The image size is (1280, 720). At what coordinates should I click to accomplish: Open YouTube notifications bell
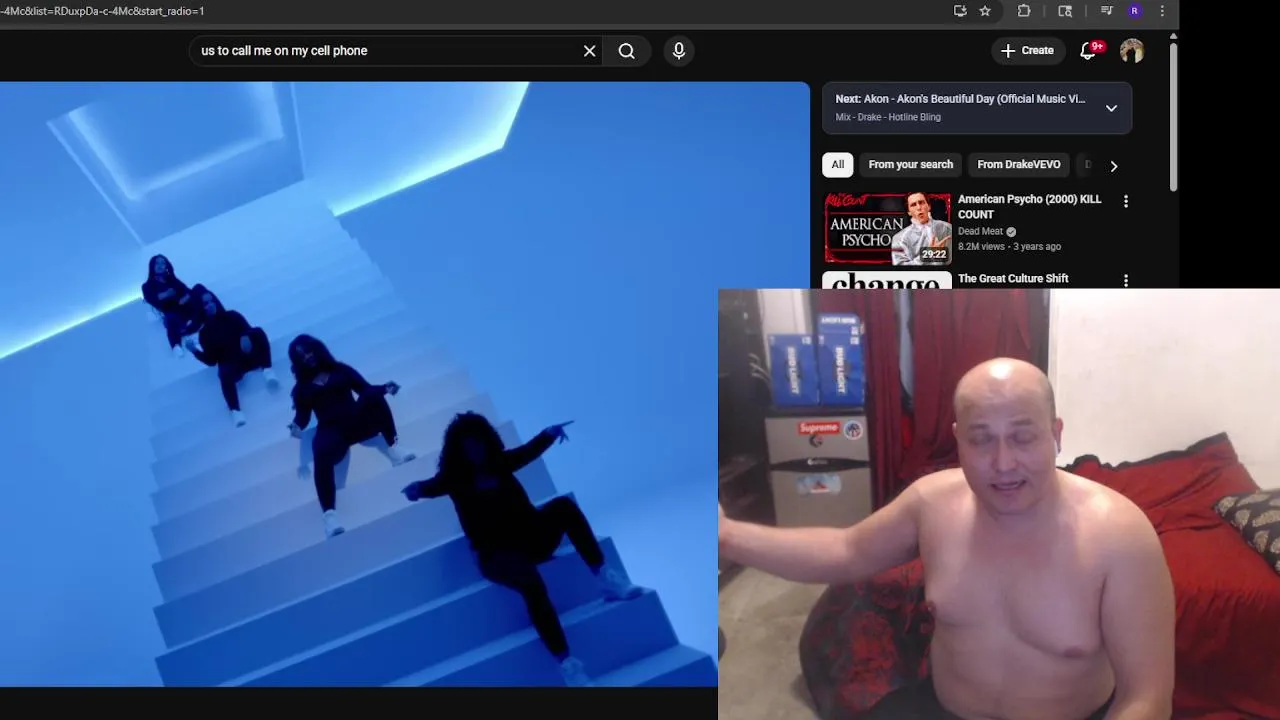coord(1088,51)
